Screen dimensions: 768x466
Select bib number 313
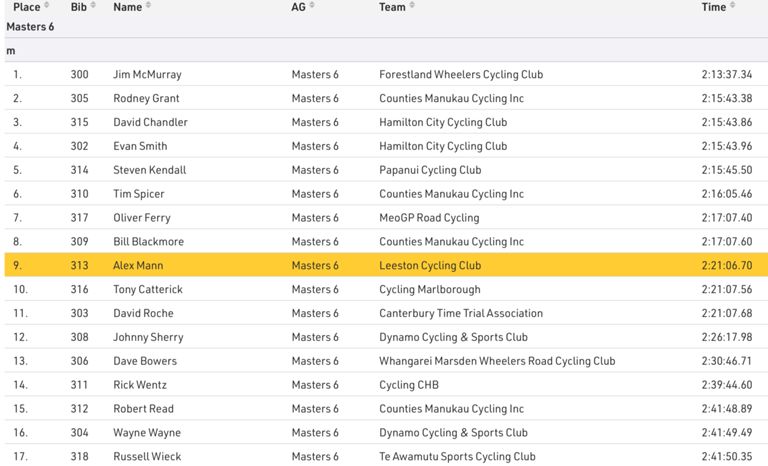pos(79,266)
